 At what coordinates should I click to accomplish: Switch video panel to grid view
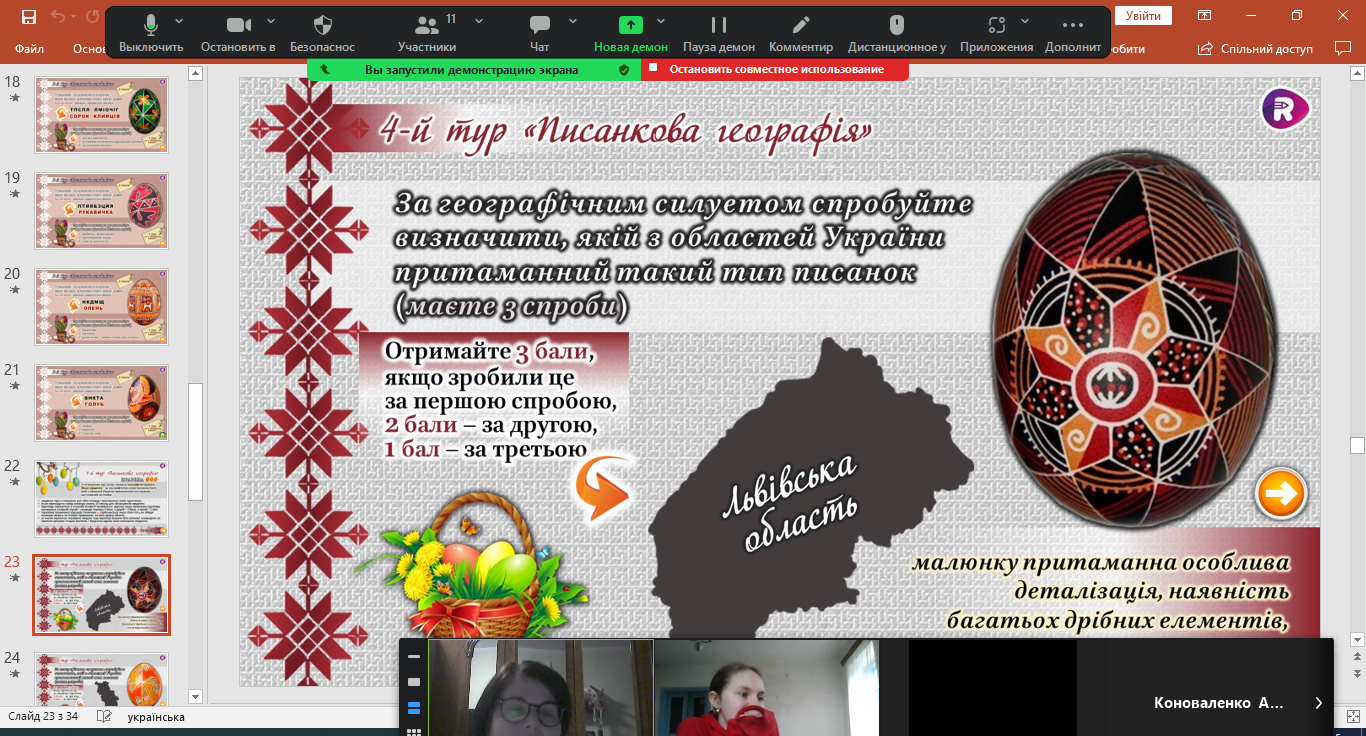[x=414, y=731]
